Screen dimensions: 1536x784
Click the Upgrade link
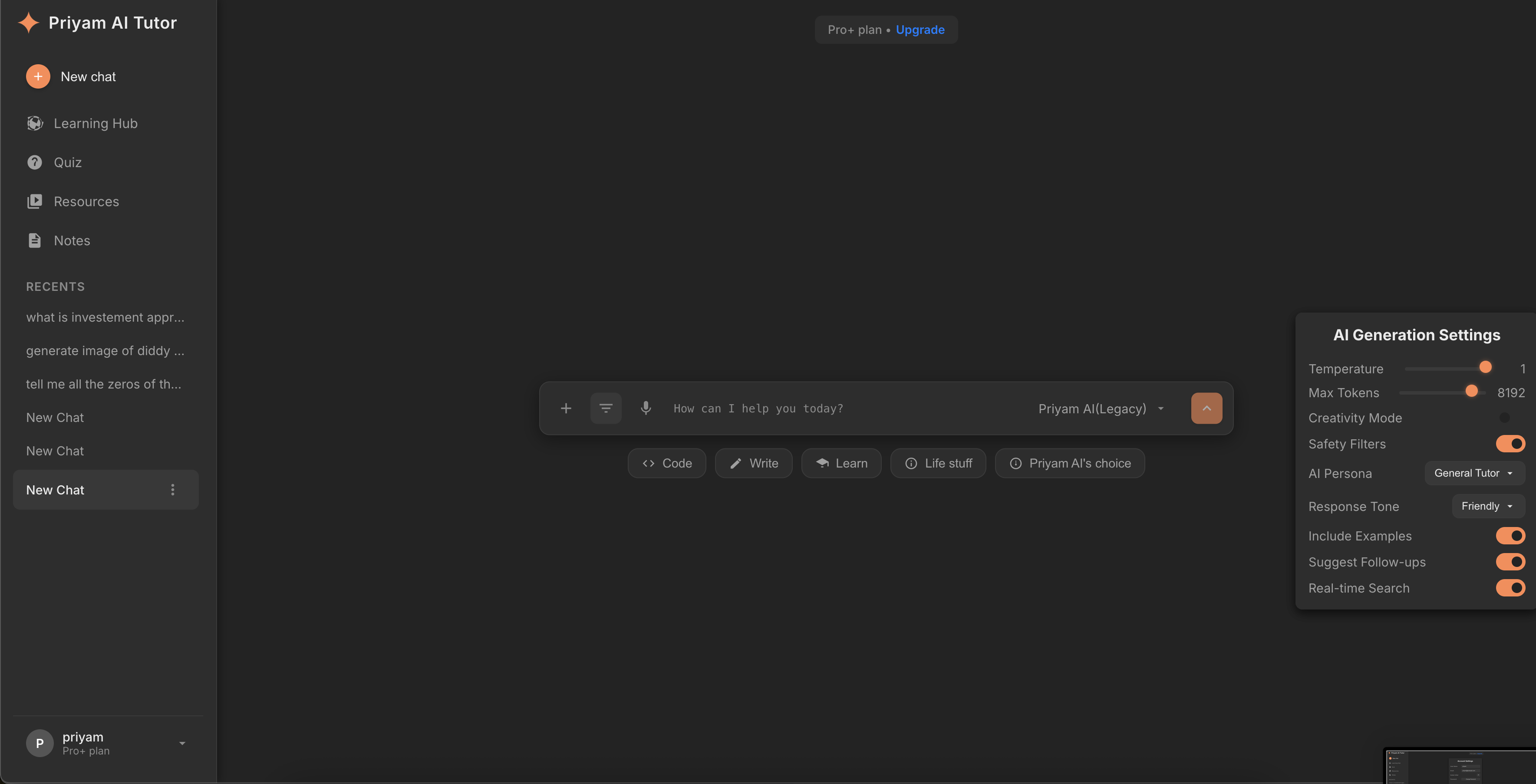[x=920, y=30]
